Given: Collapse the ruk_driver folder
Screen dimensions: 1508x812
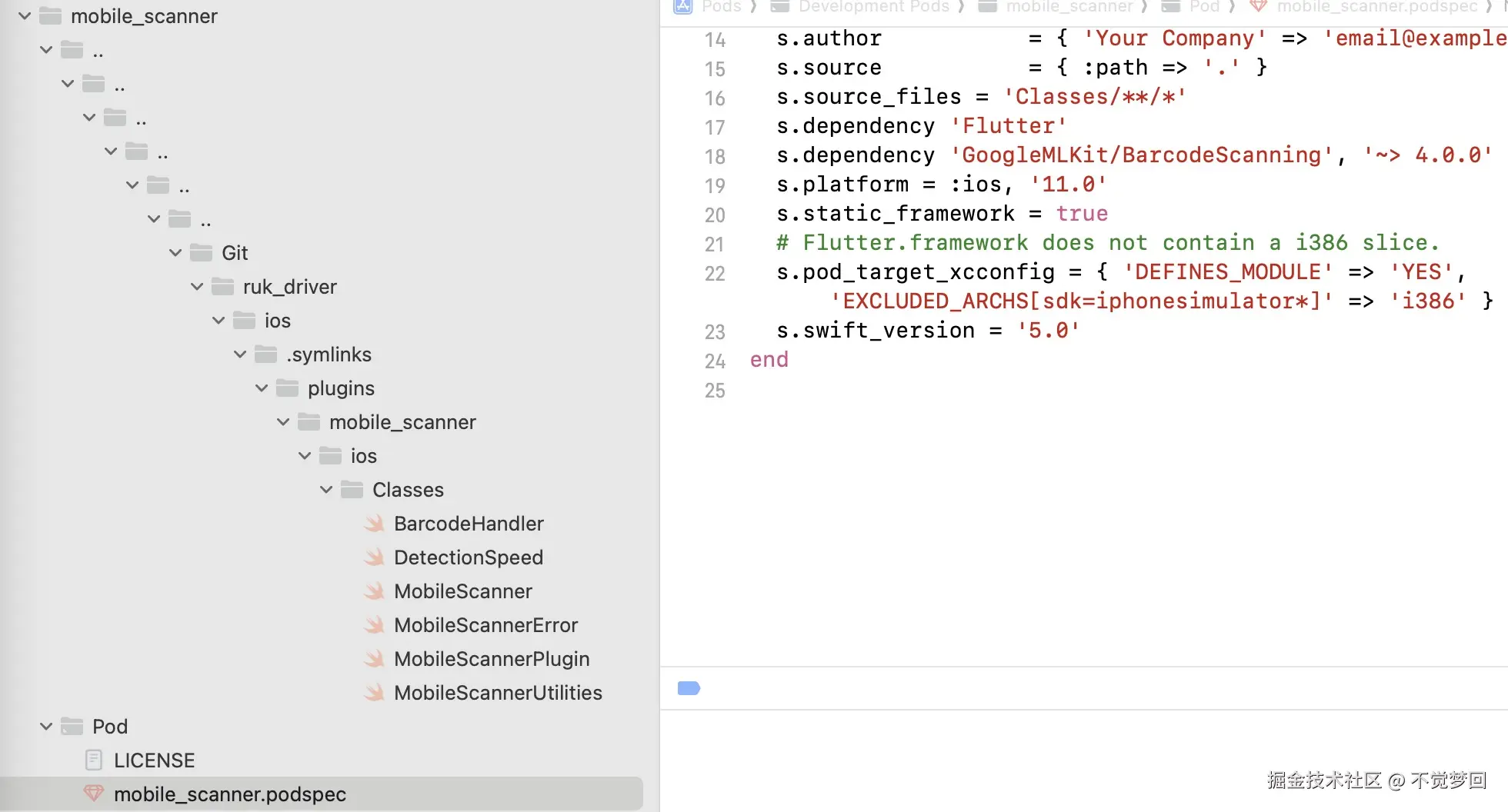Looking at the screenshot, I should [197, 286].
